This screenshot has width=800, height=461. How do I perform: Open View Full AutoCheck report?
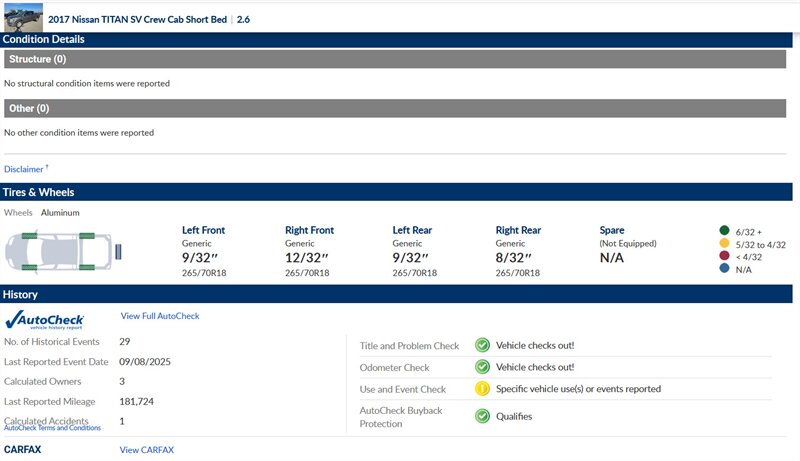click(160, 316)
